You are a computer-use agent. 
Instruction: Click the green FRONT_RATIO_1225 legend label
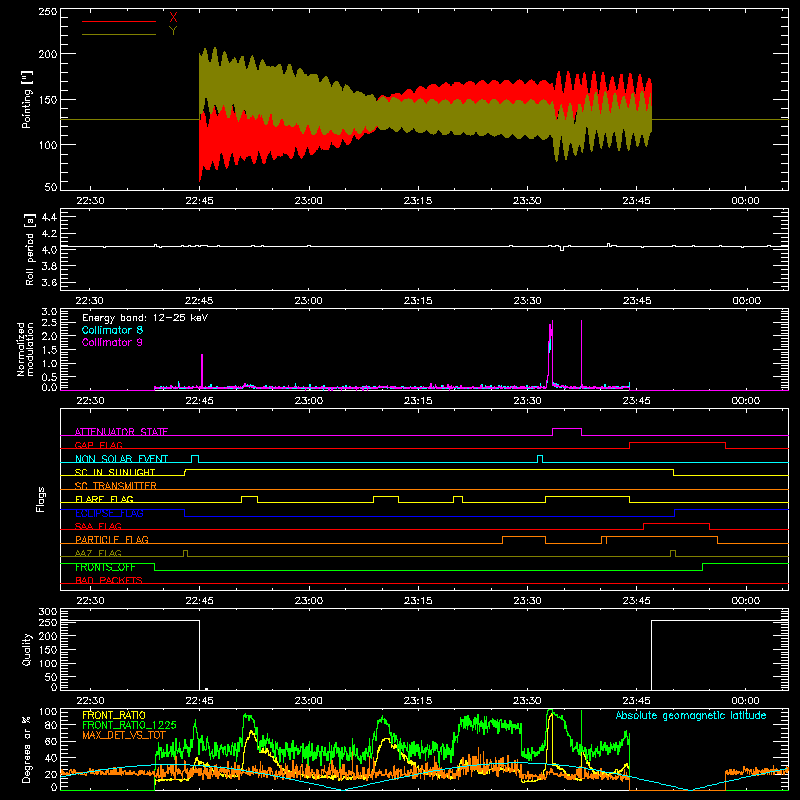129,725
